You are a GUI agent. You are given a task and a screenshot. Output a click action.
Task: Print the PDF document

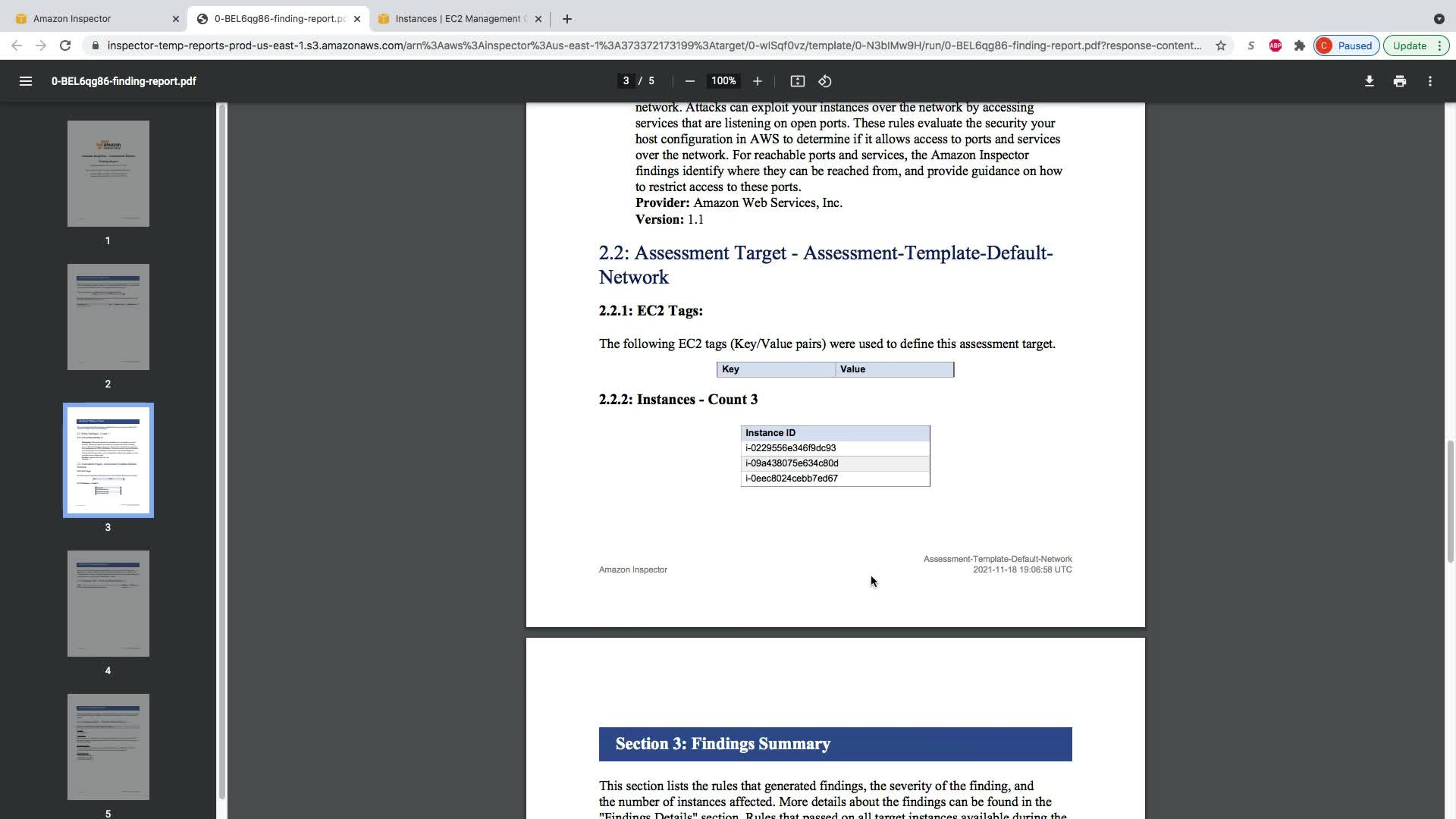click(1399, 81)
